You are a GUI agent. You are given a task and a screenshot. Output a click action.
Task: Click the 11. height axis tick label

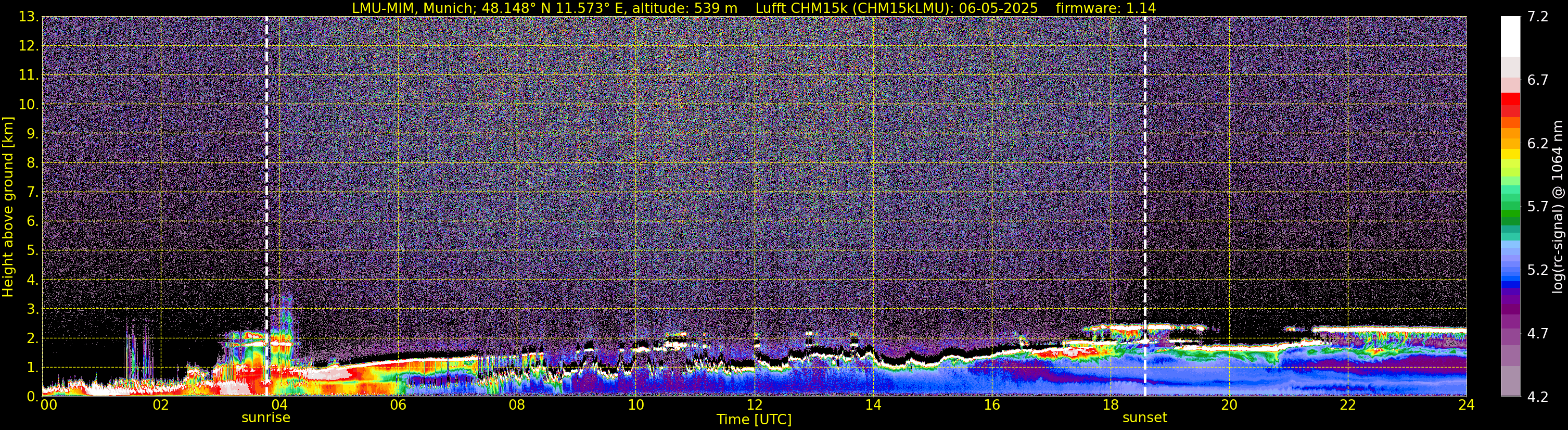[29, 75]
